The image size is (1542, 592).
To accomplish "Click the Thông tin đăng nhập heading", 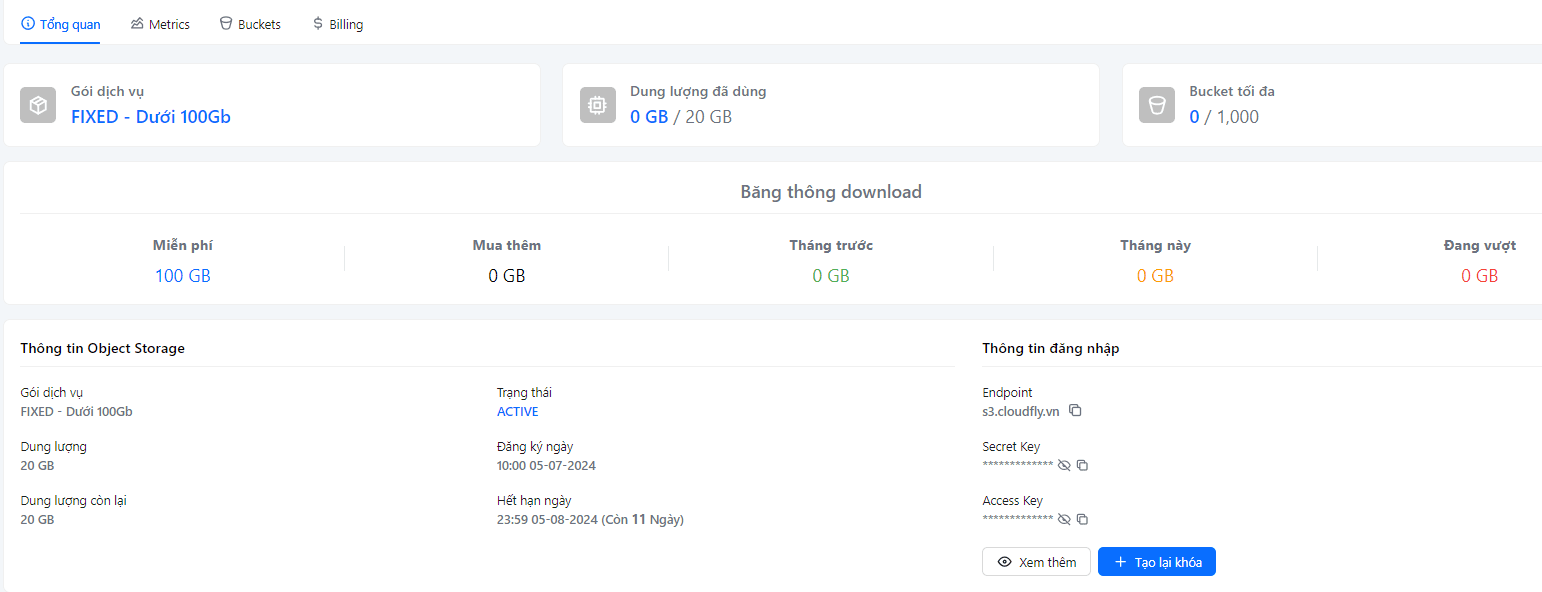I will [x=1051, y=349].
